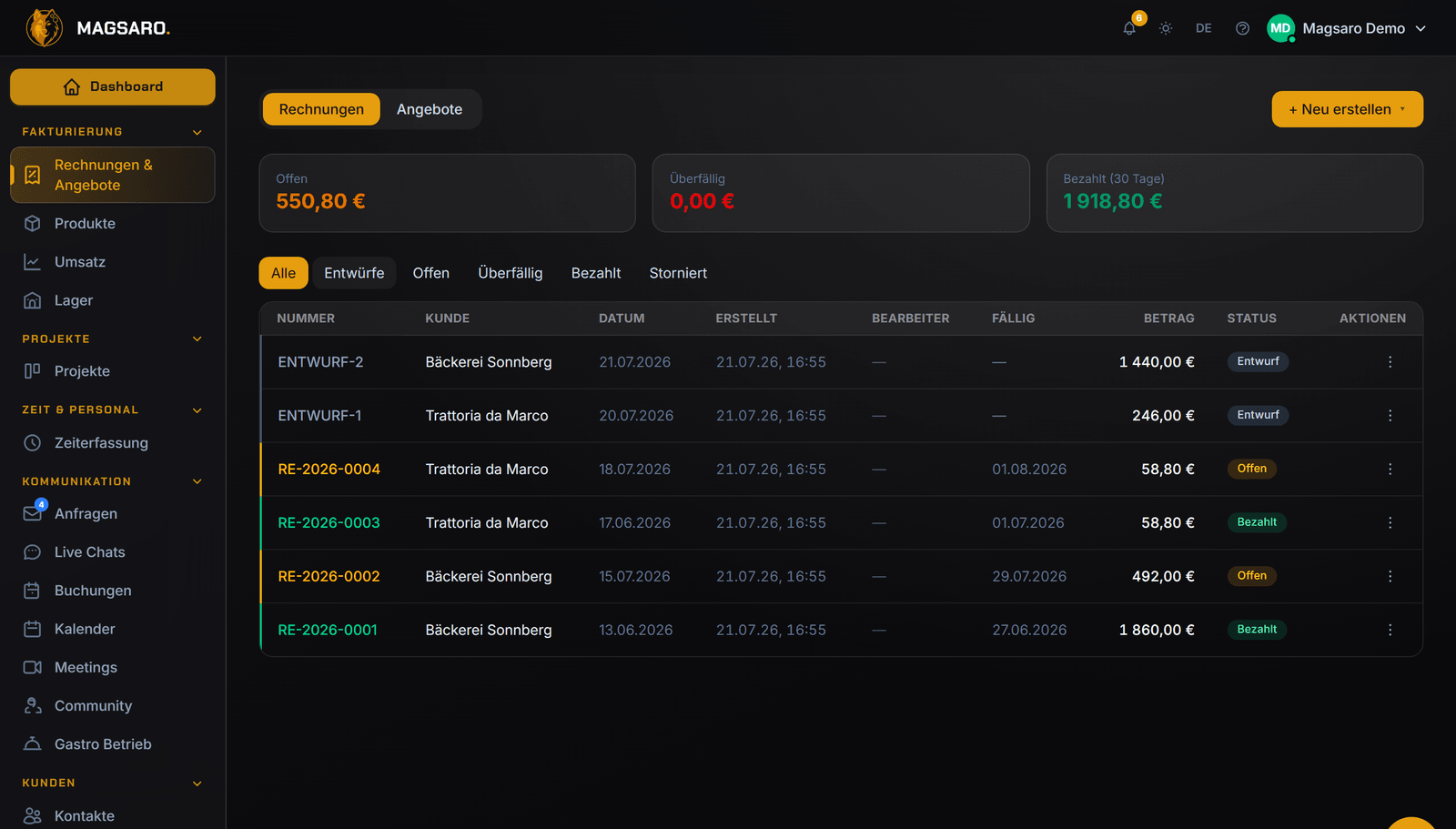Open Projekte board icon in sidebar
The height and width of the screenshot is (829, 1456).
pos(33,371)
